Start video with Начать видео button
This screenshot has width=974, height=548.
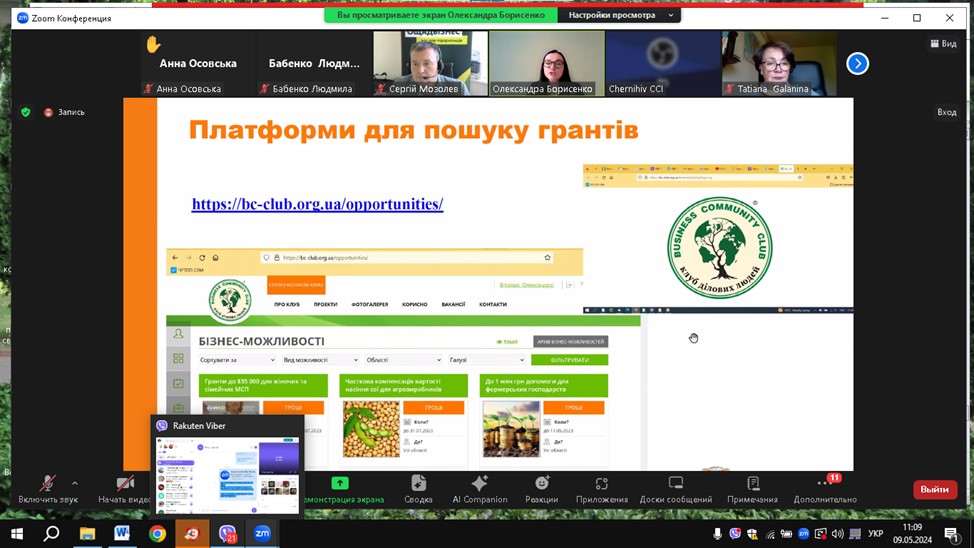(125, 490)
